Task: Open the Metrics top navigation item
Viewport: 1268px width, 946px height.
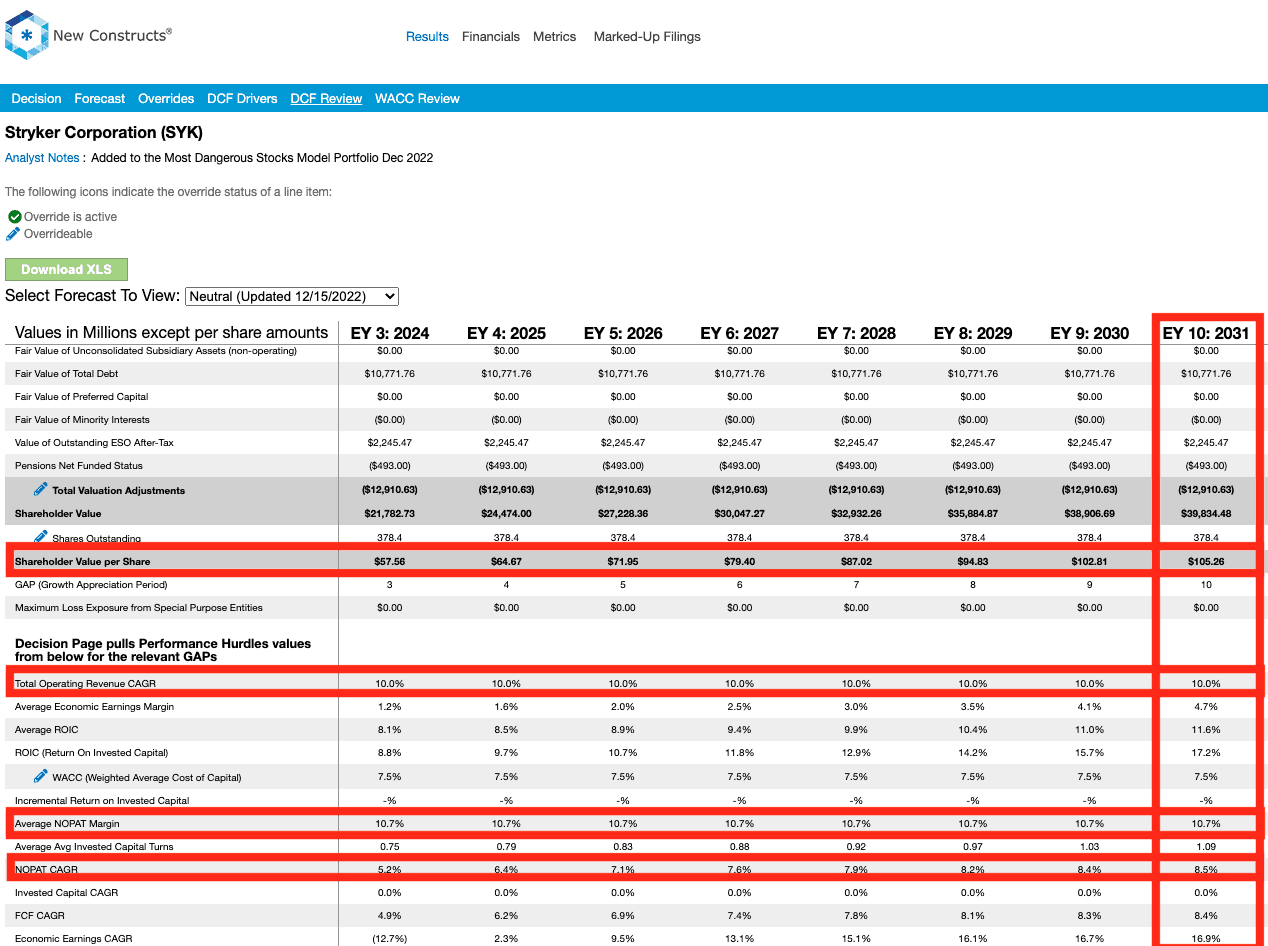Action: click(555, 37)
